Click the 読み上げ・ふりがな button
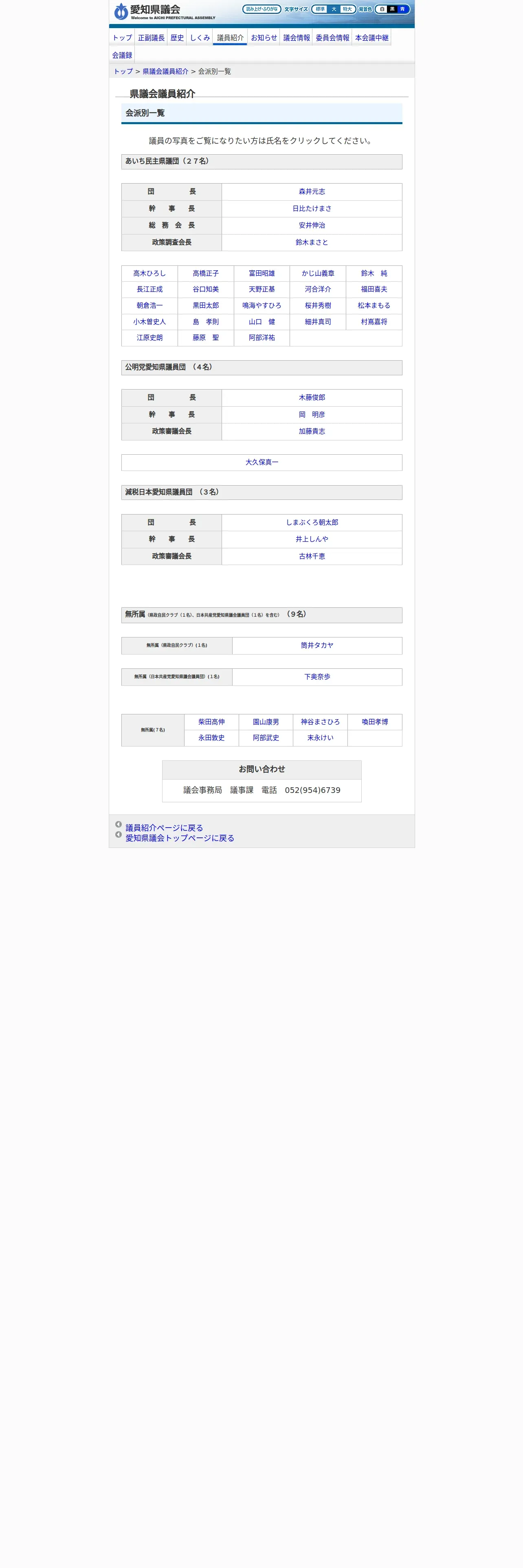The width and height of the screenshot is (523, 1568). click(x=262, y=9)
